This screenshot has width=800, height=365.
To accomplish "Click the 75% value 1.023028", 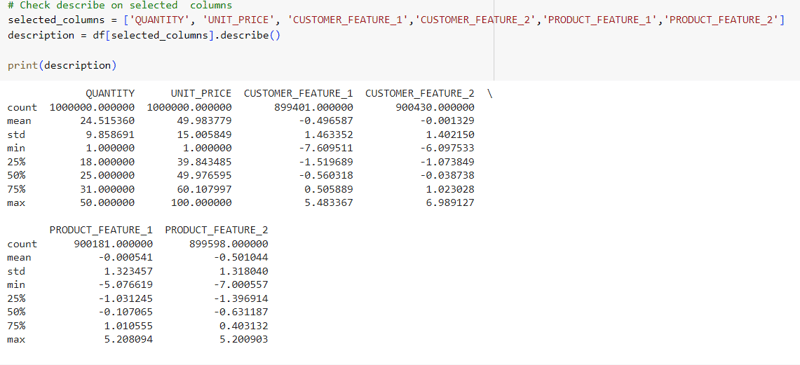I will click(450, 189).
